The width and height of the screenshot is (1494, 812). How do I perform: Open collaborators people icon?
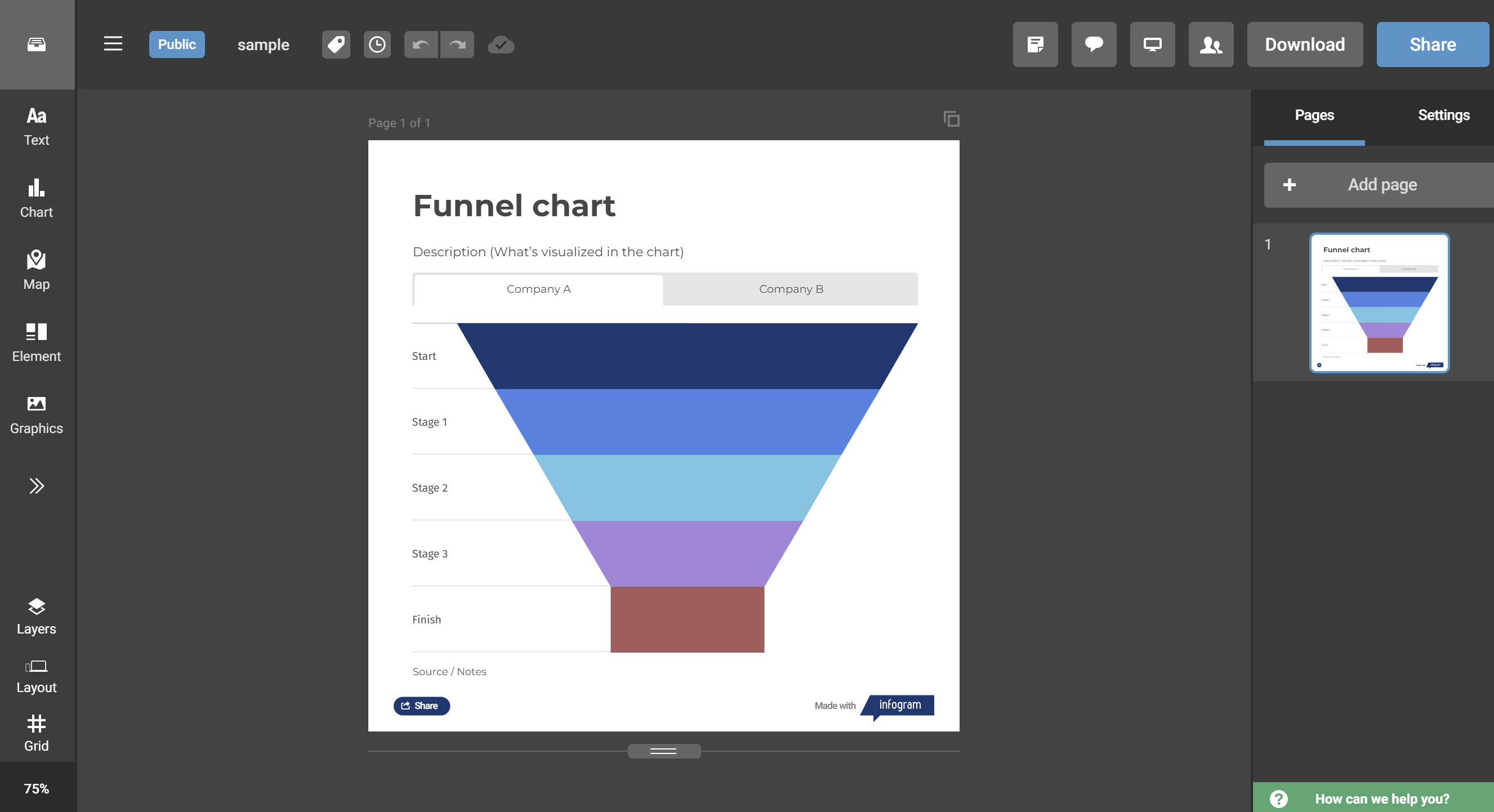1211,44
